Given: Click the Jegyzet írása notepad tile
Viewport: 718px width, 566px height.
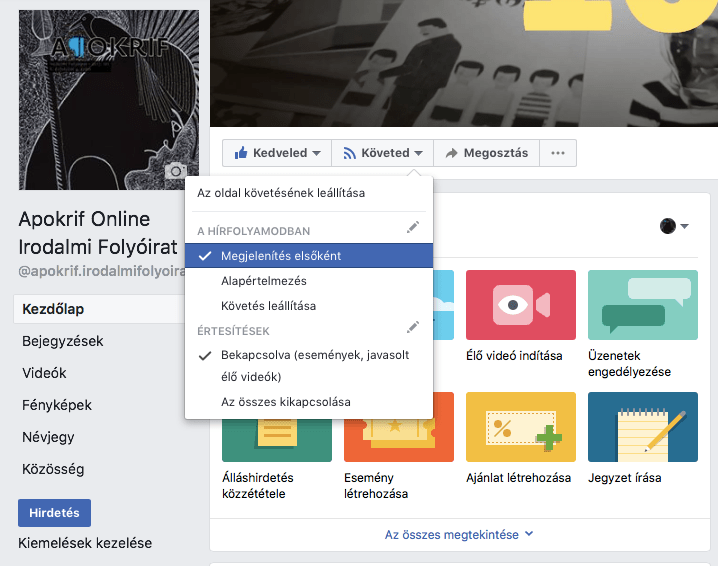Looking at the screenshot, I should click(642, 427).
